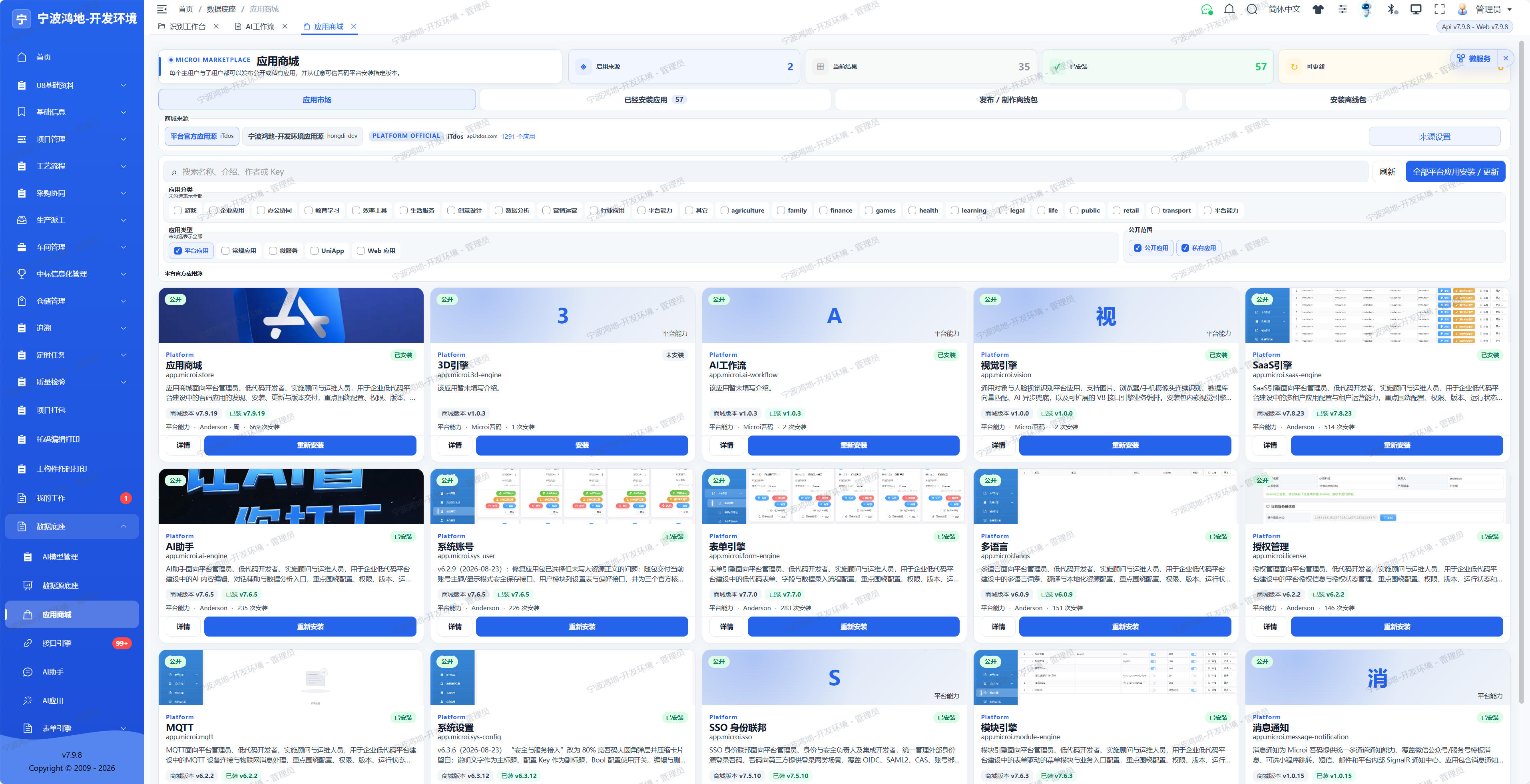The image size is (1530, 784).
Task: Click the 接口引擎 link icon
Action: point(27,643)
